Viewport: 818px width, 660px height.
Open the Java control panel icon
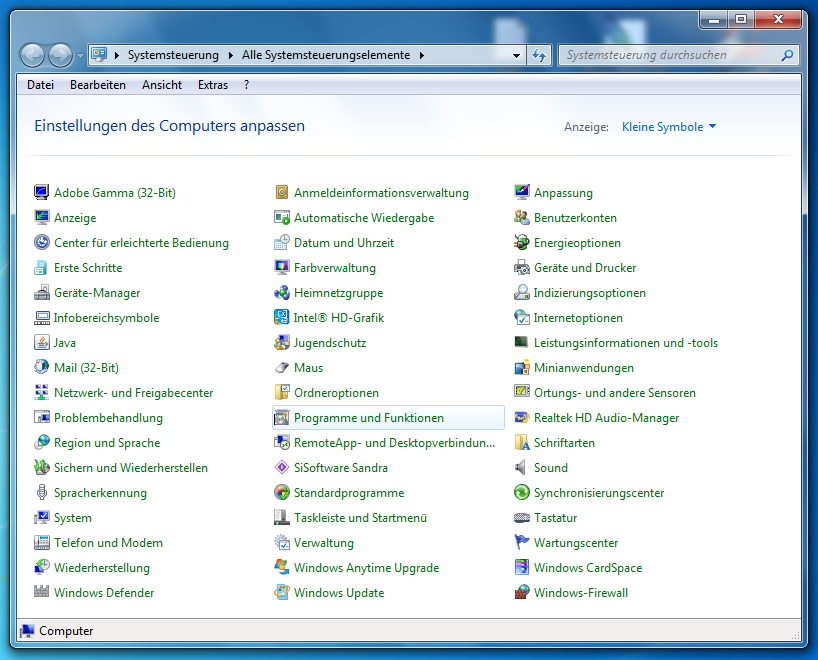click(42, 343)
